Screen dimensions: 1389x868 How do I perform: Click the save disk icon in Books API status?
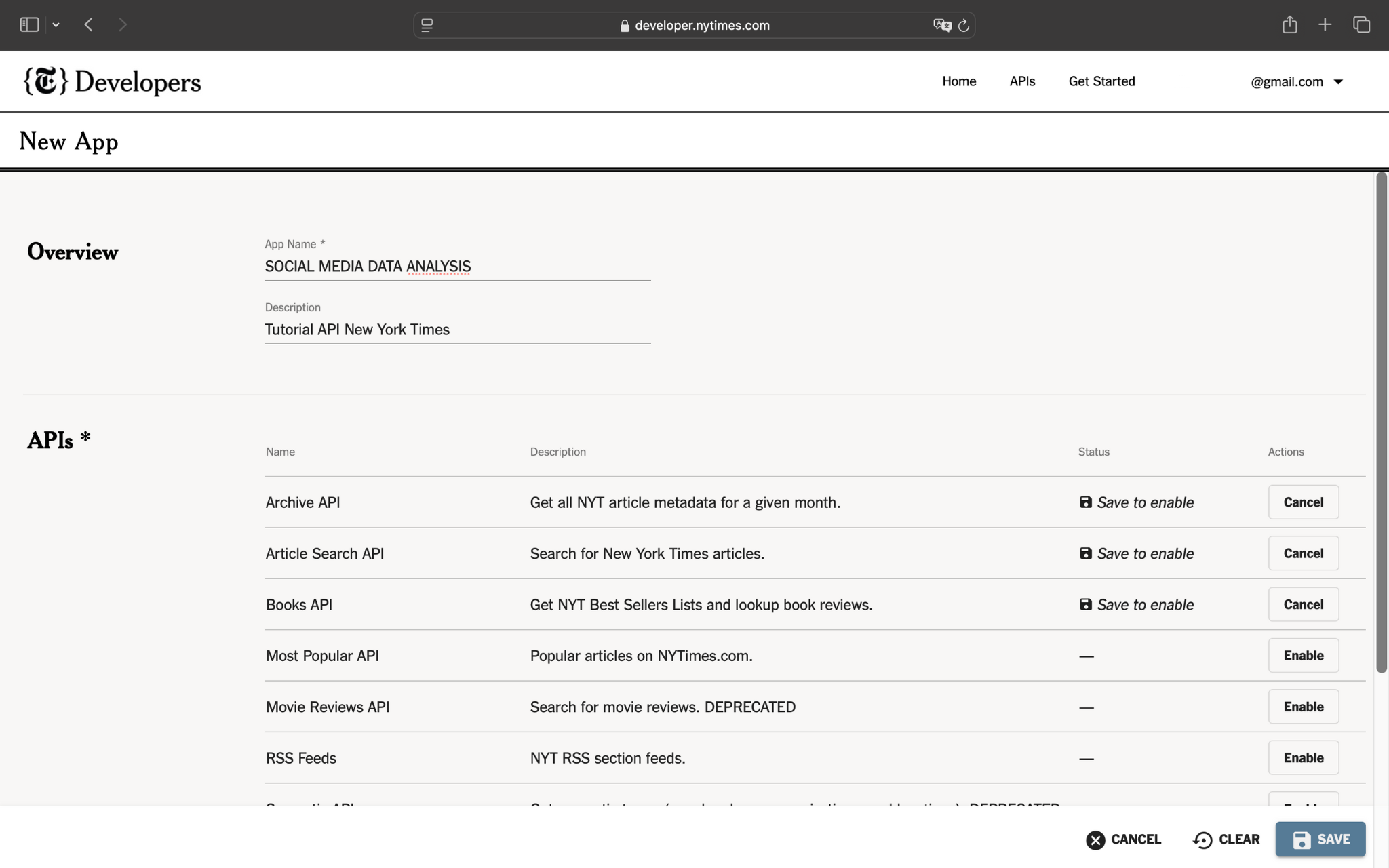[1086, 604]
